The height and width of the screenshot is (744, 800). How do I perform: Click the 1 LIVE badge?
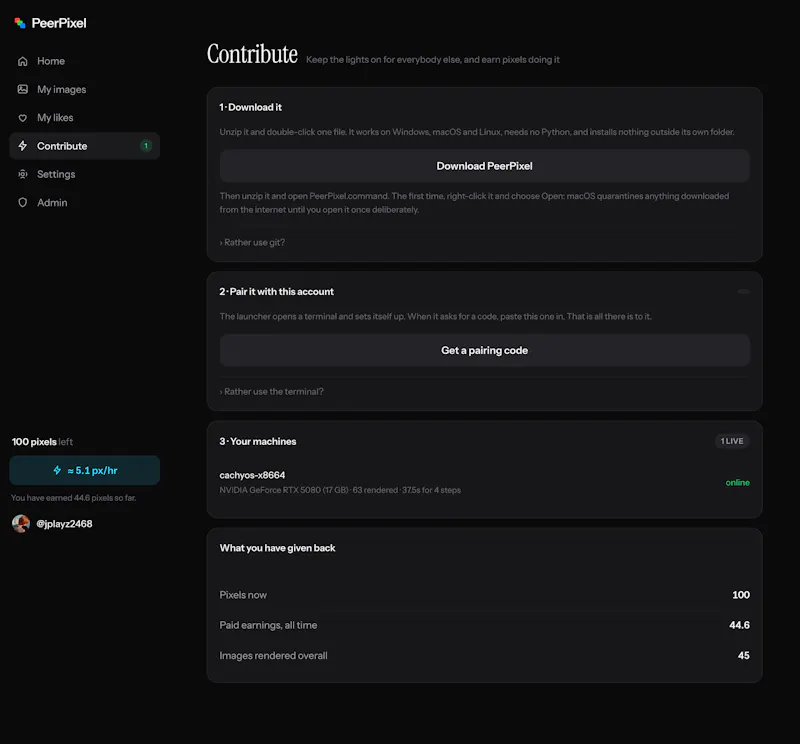tap(732, 441)
